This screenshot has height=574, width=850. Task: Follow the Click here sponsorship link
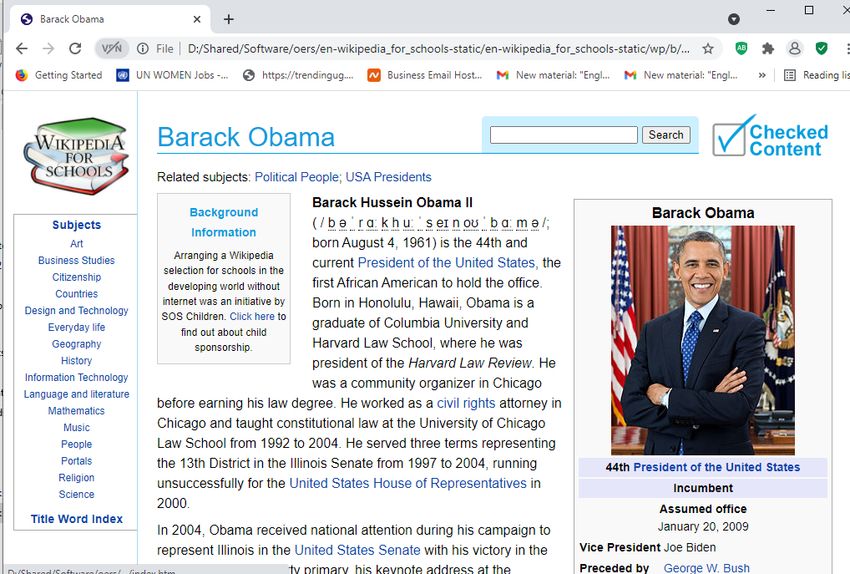tap(252, 317)
